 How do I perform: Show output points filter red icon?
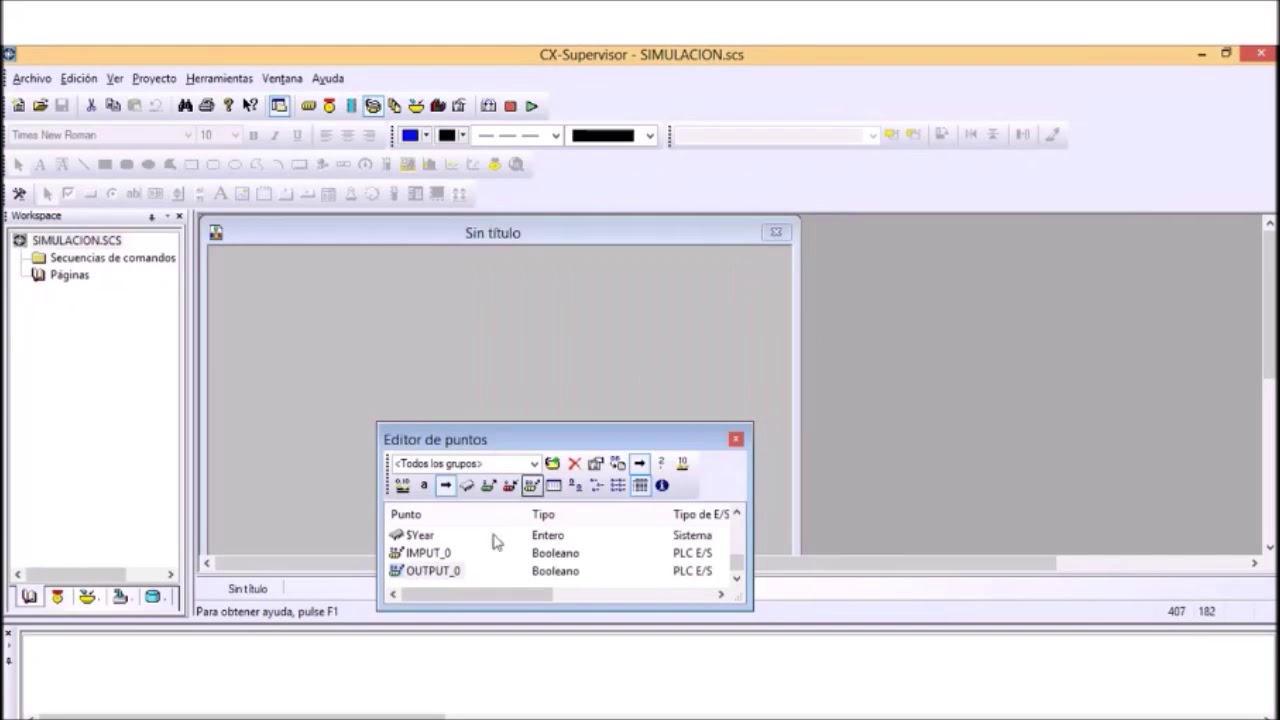(x=510, y=486)
